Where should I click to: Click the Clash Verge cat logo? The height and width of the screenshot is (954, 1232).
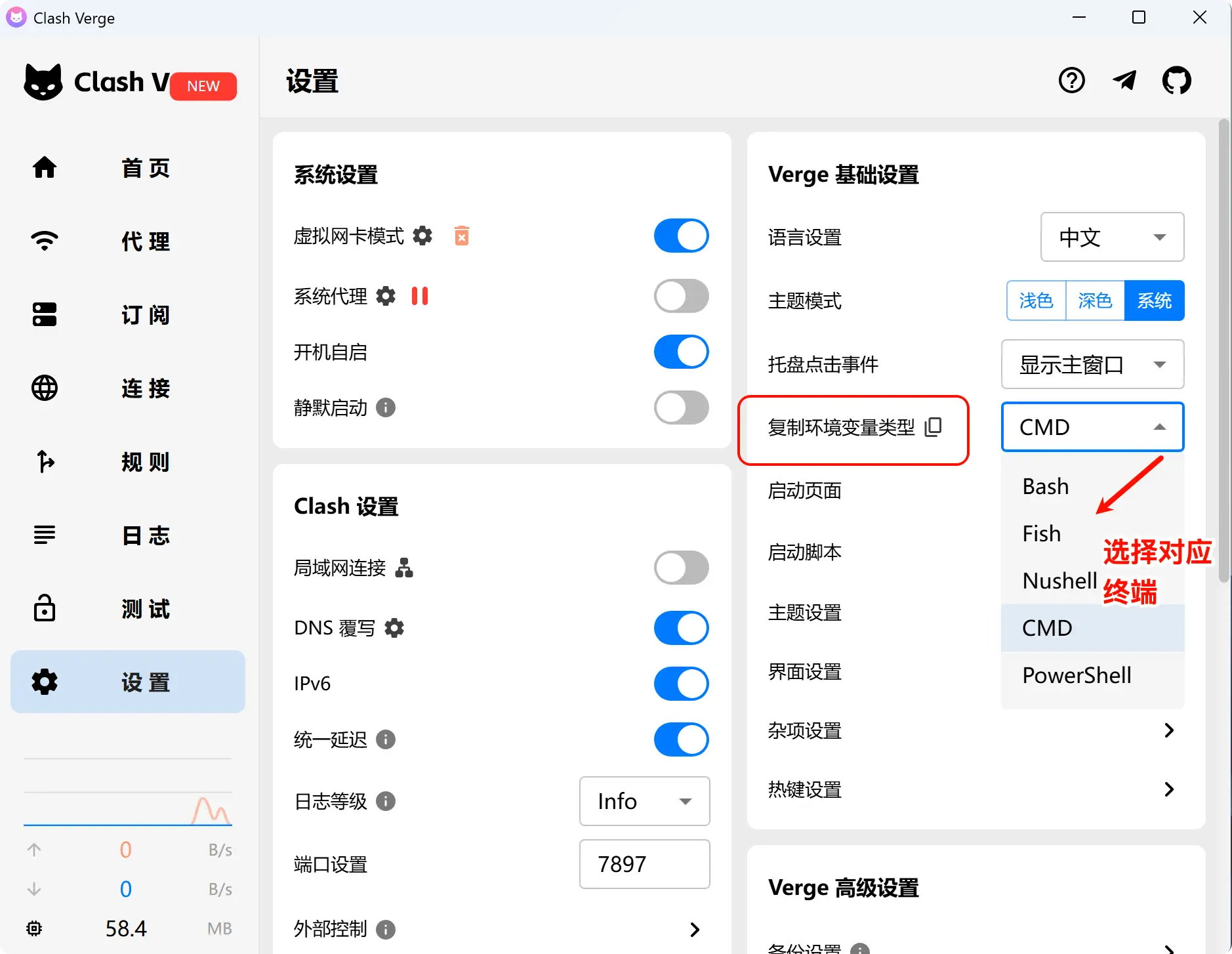[43, 82]
